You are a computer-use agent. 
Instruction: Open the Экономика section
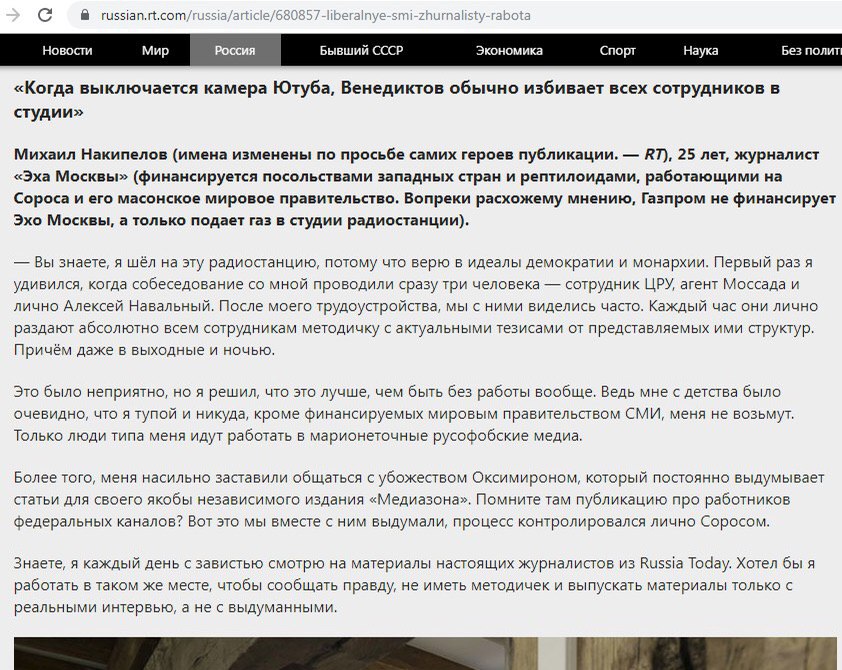(x=509, y=50)
